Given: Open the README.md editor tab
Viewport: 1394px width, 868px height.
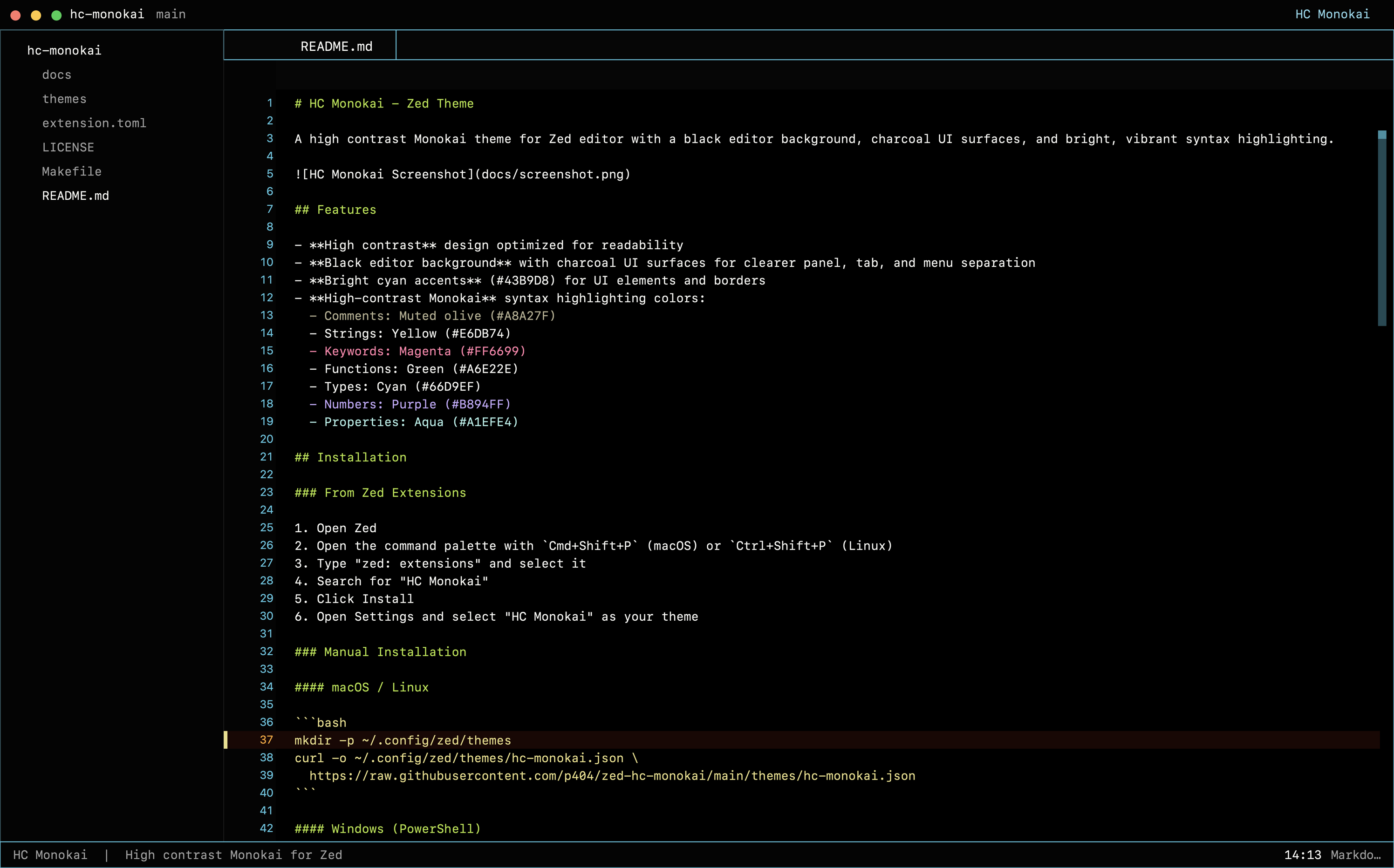Looking at the screenshot, I should tap(336, 47).
